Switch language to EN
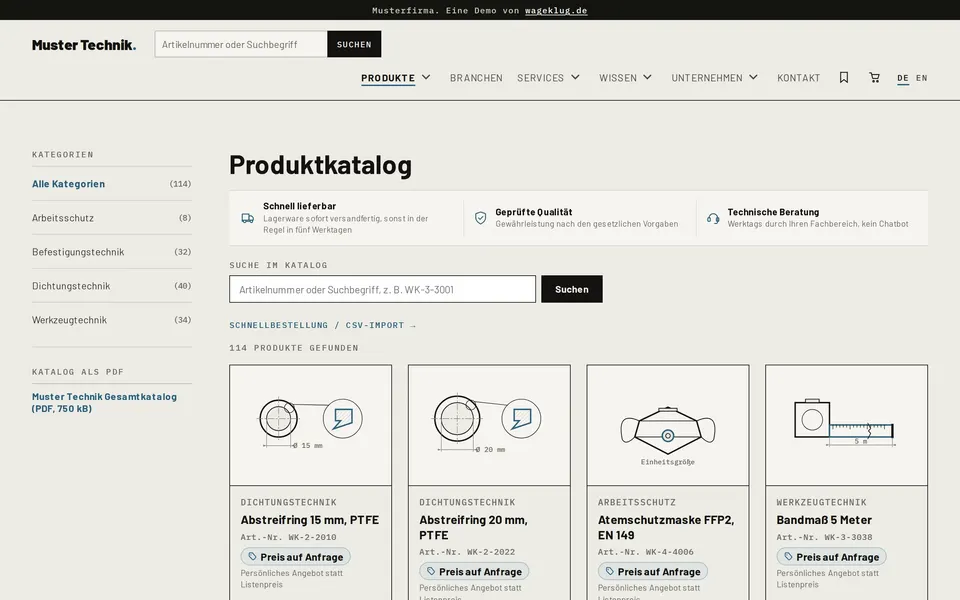This screenshot has width=960, height=600. tap(921, 78)
